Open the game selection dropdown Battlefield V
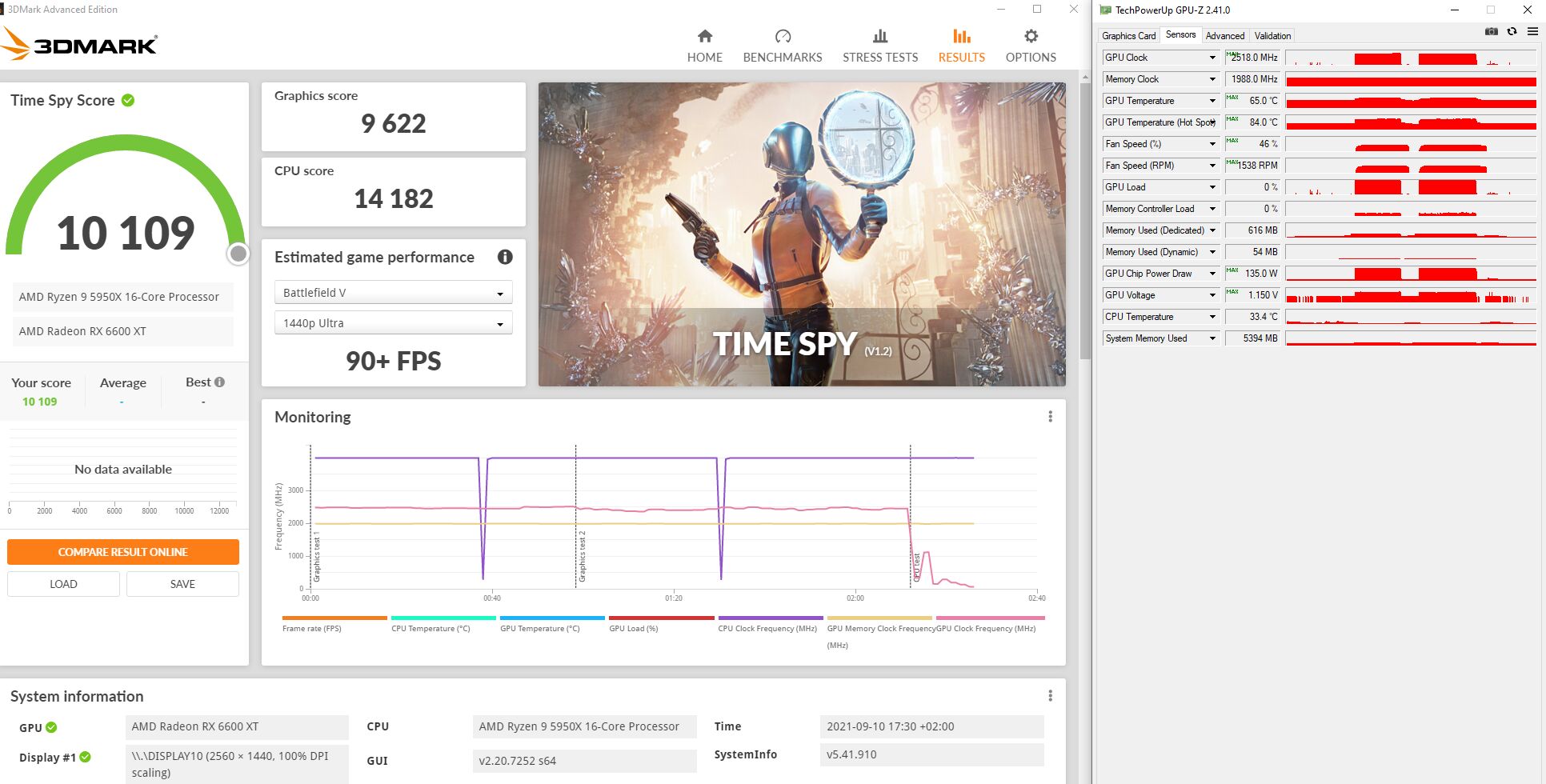 [x=393, y=293]
